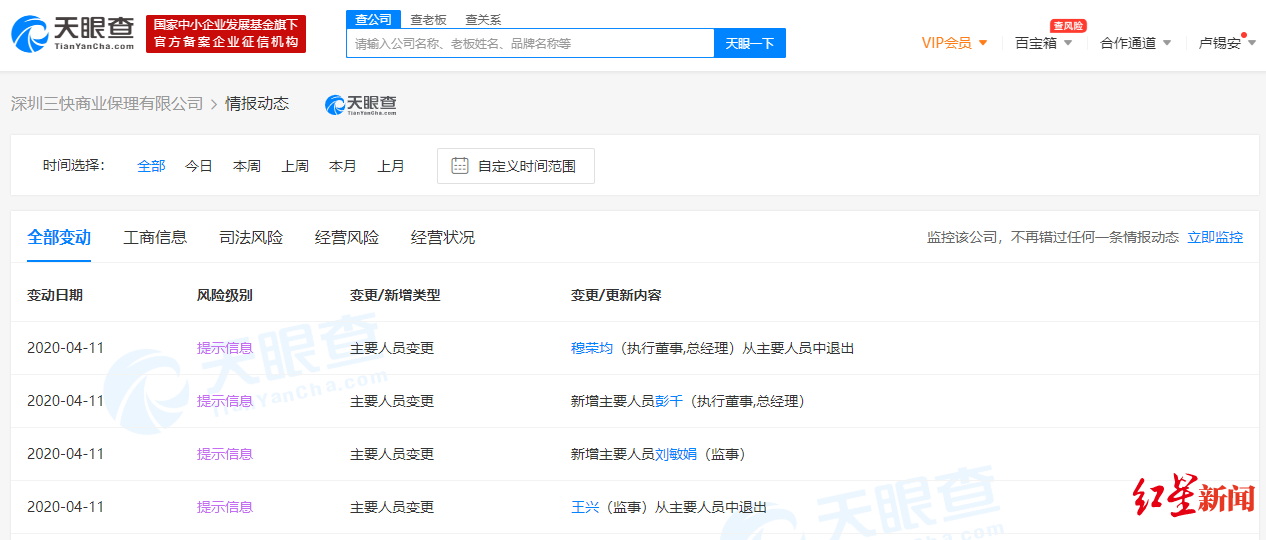Click the red 查风险 badge

[1068, 25]
